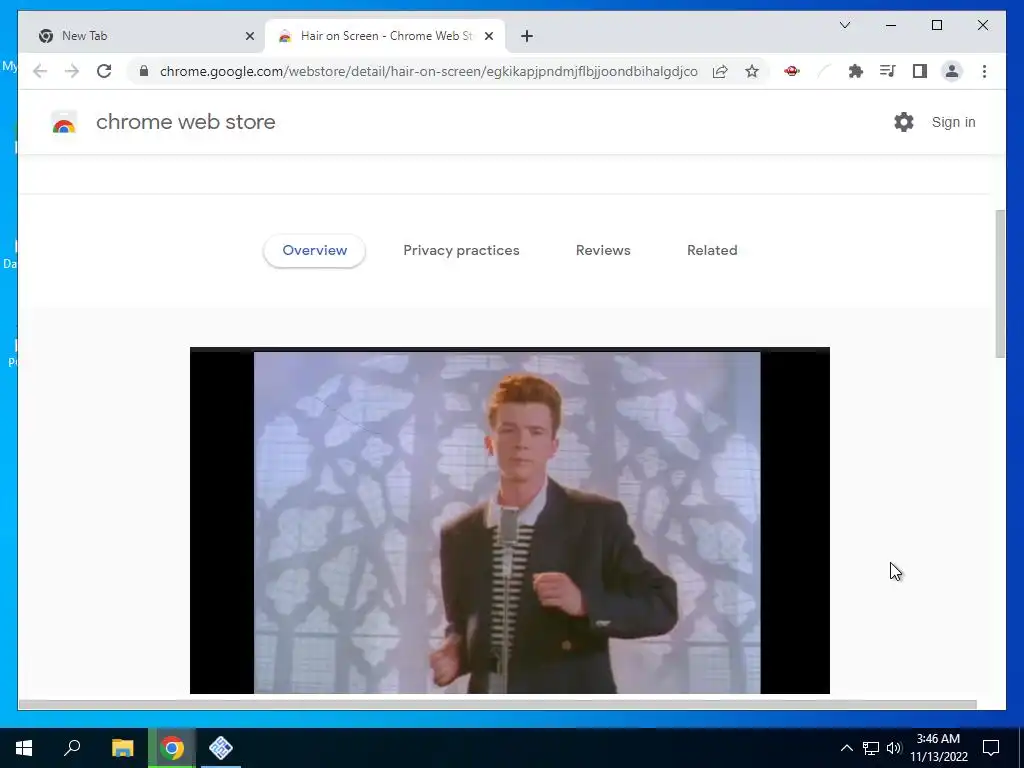Open the Reviews tab
The height and width of the screenshot is (768, 1024).
(603, 251)
